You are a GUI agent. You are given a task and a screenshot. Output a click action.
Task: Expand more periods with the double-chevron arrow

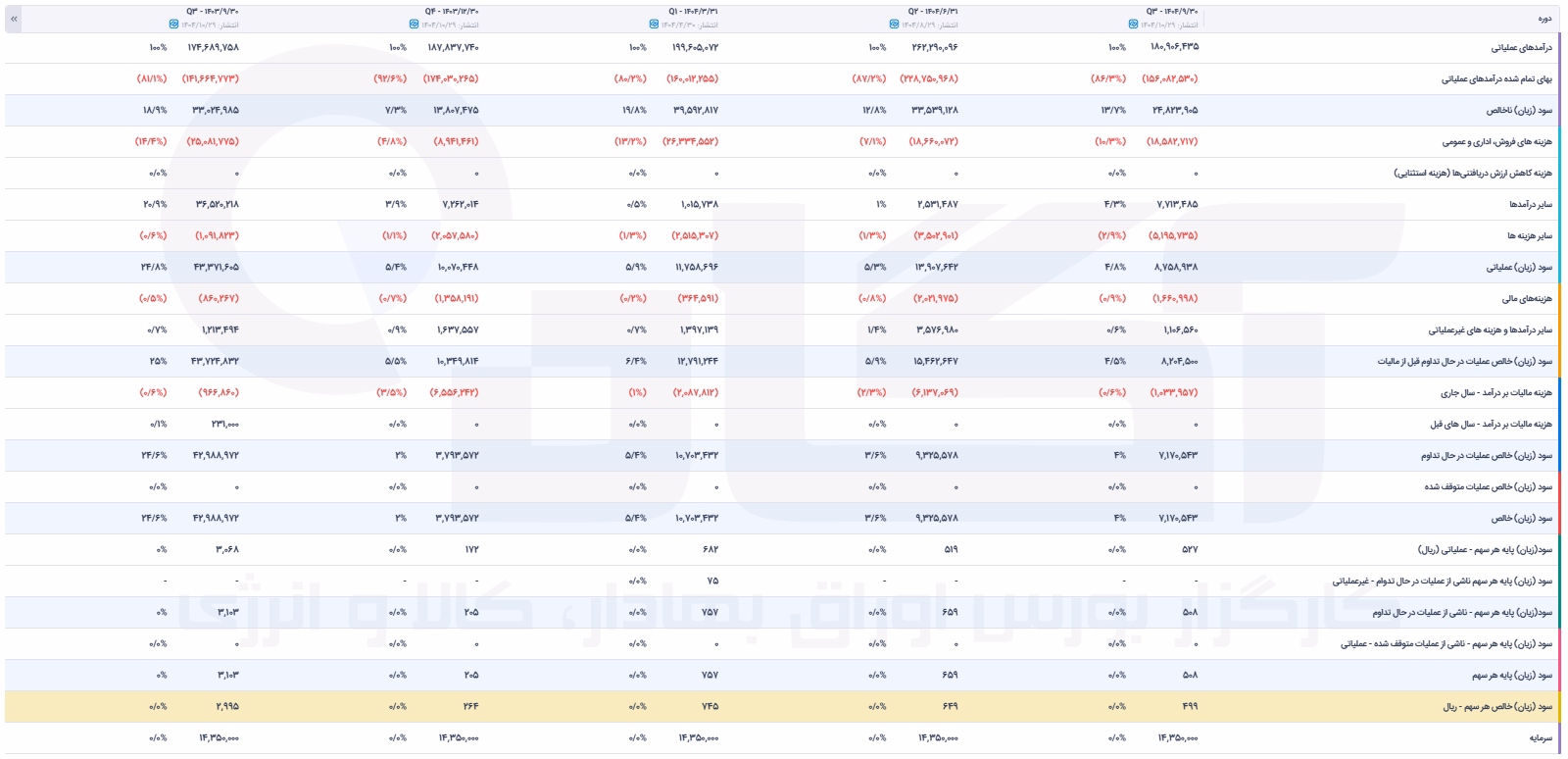13,19
